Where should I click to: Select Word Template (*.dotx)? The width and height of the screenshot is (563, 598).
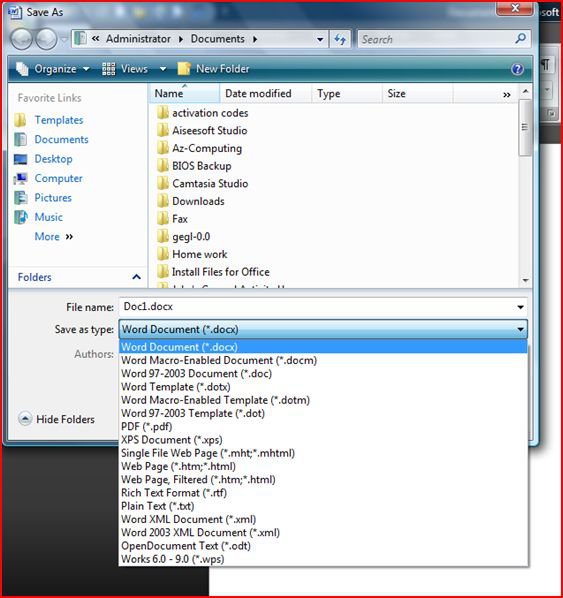coord(323,387)
